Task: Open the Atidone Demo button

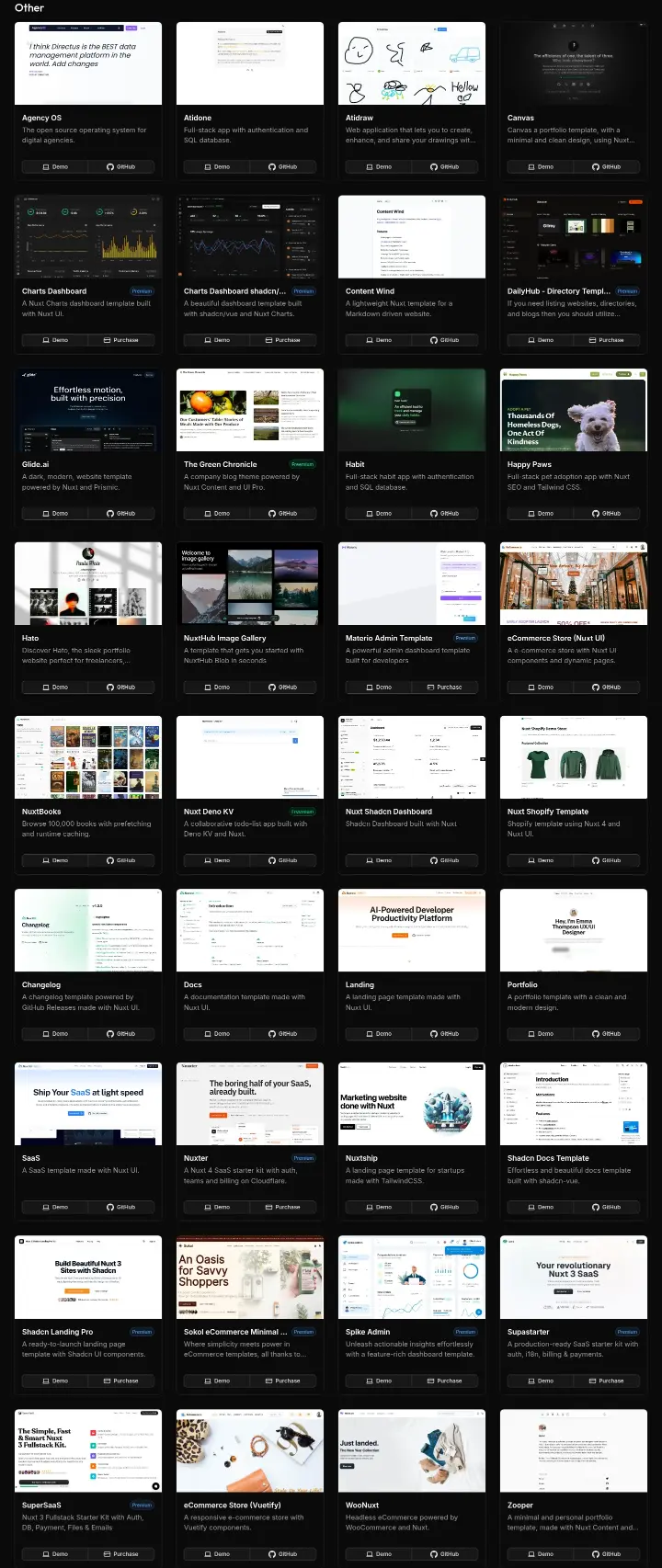Action: (x=217, y=167)
